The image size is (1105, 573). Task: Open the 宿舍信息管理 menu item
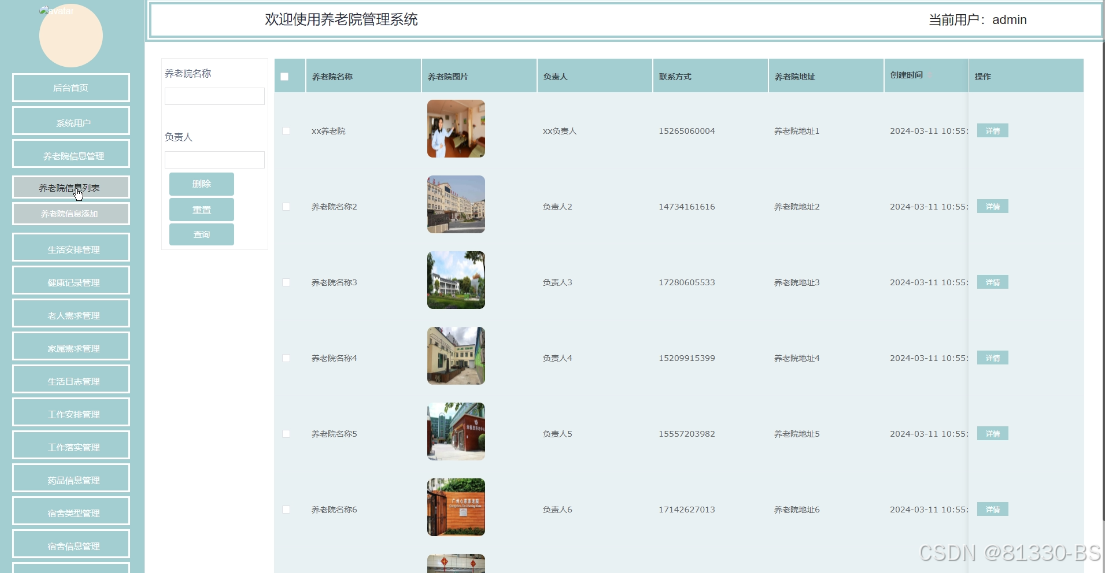click(70, 544)
